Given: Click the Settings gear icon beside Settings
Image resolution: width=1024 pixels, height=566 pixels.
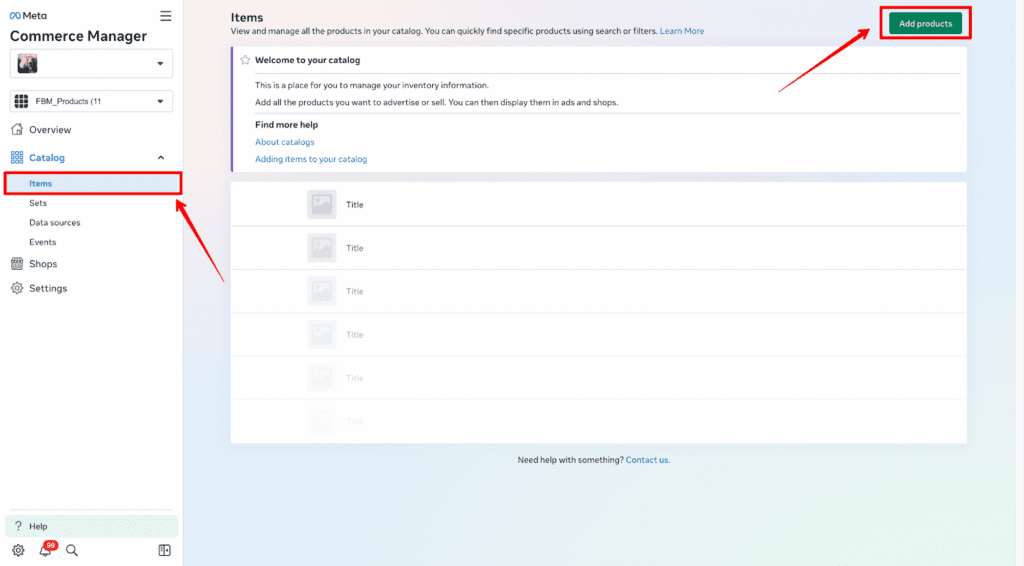Looking at the screenshot, I should (x=17, y=288).
